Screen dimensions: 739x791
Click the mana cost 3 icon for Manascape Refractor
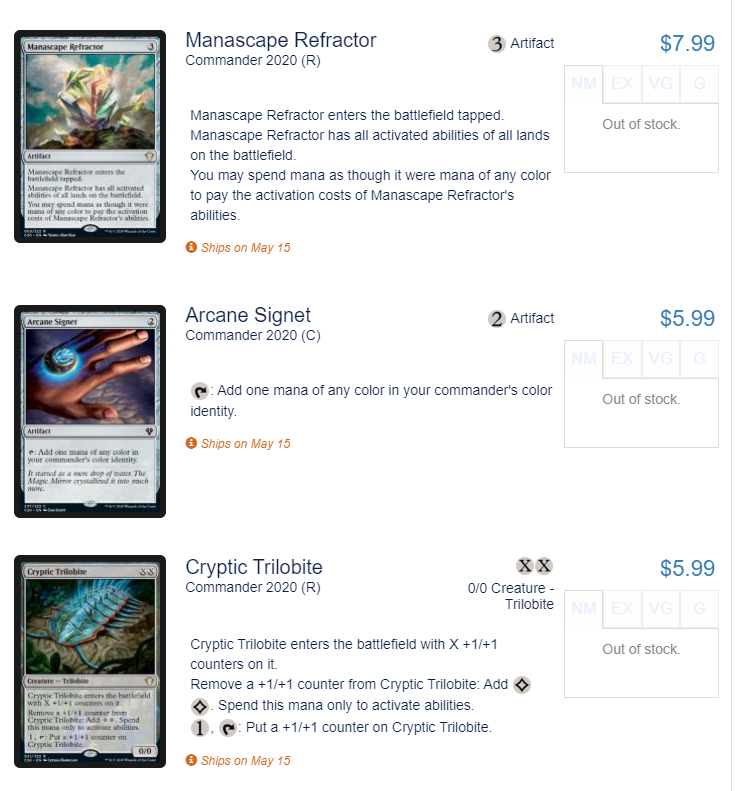(x=496, y=44)
